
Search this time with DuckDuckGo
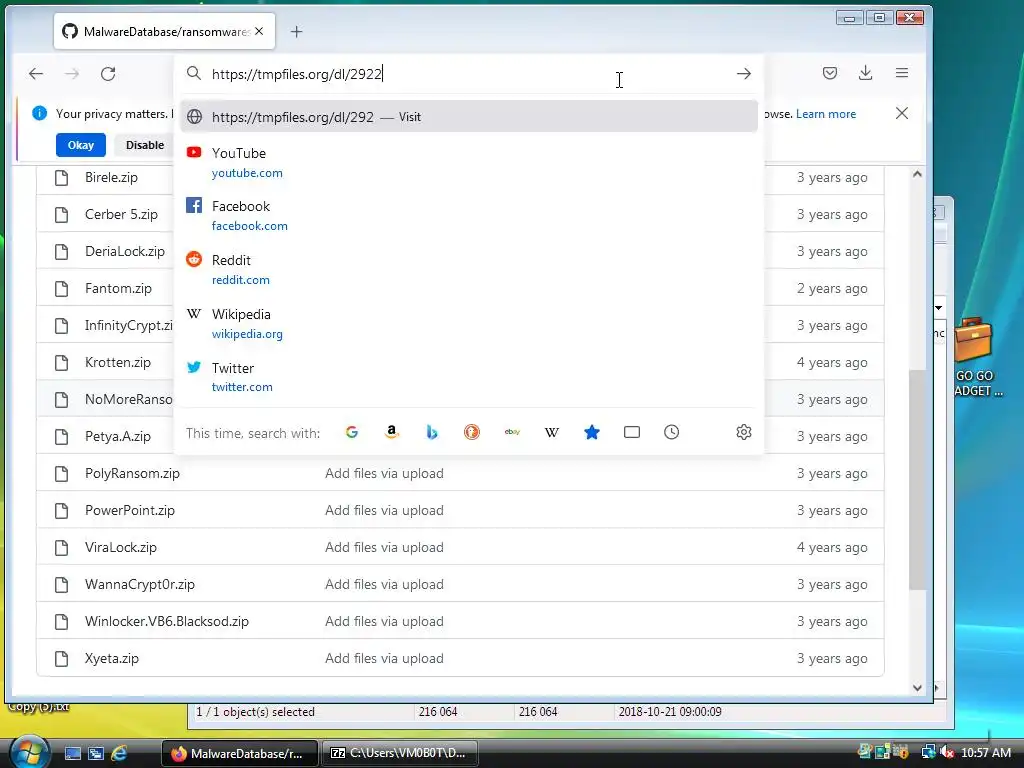[472, 432]
